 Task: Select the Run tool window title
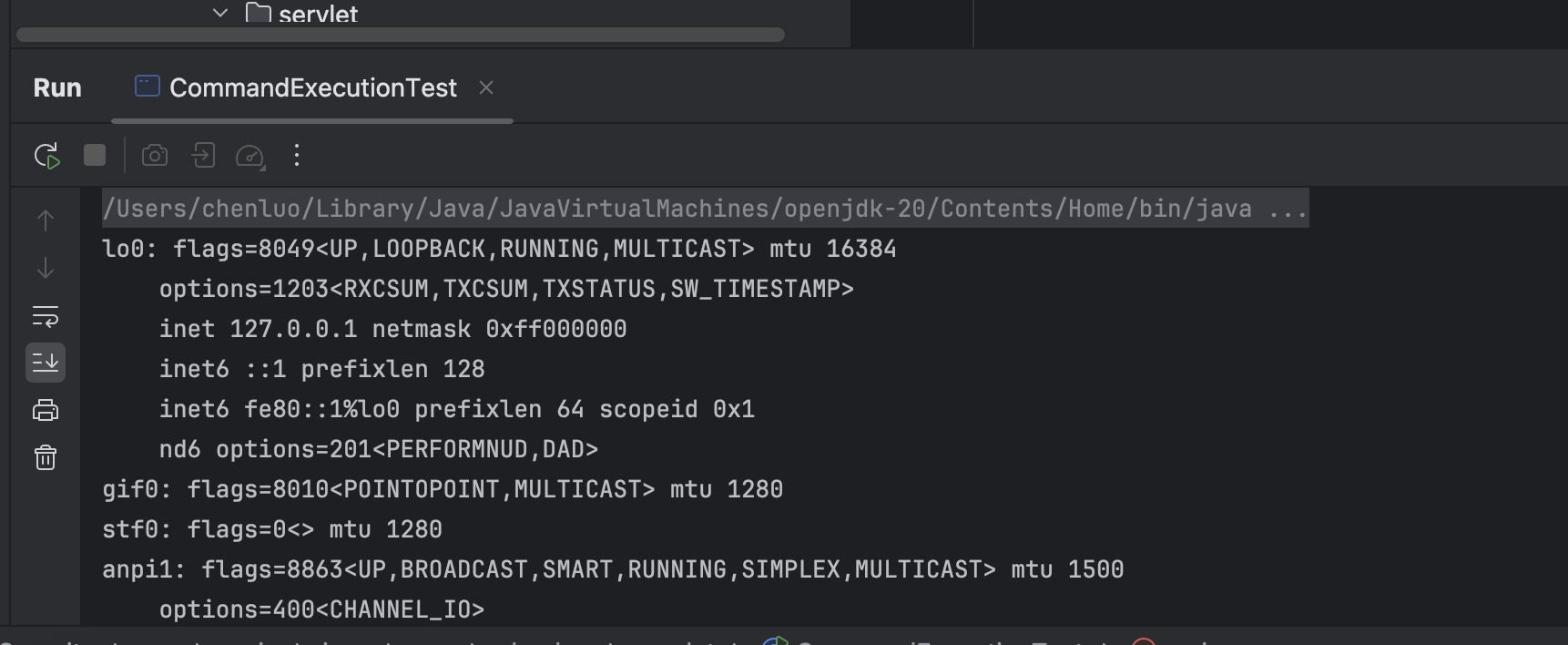(x=57, y=87)
